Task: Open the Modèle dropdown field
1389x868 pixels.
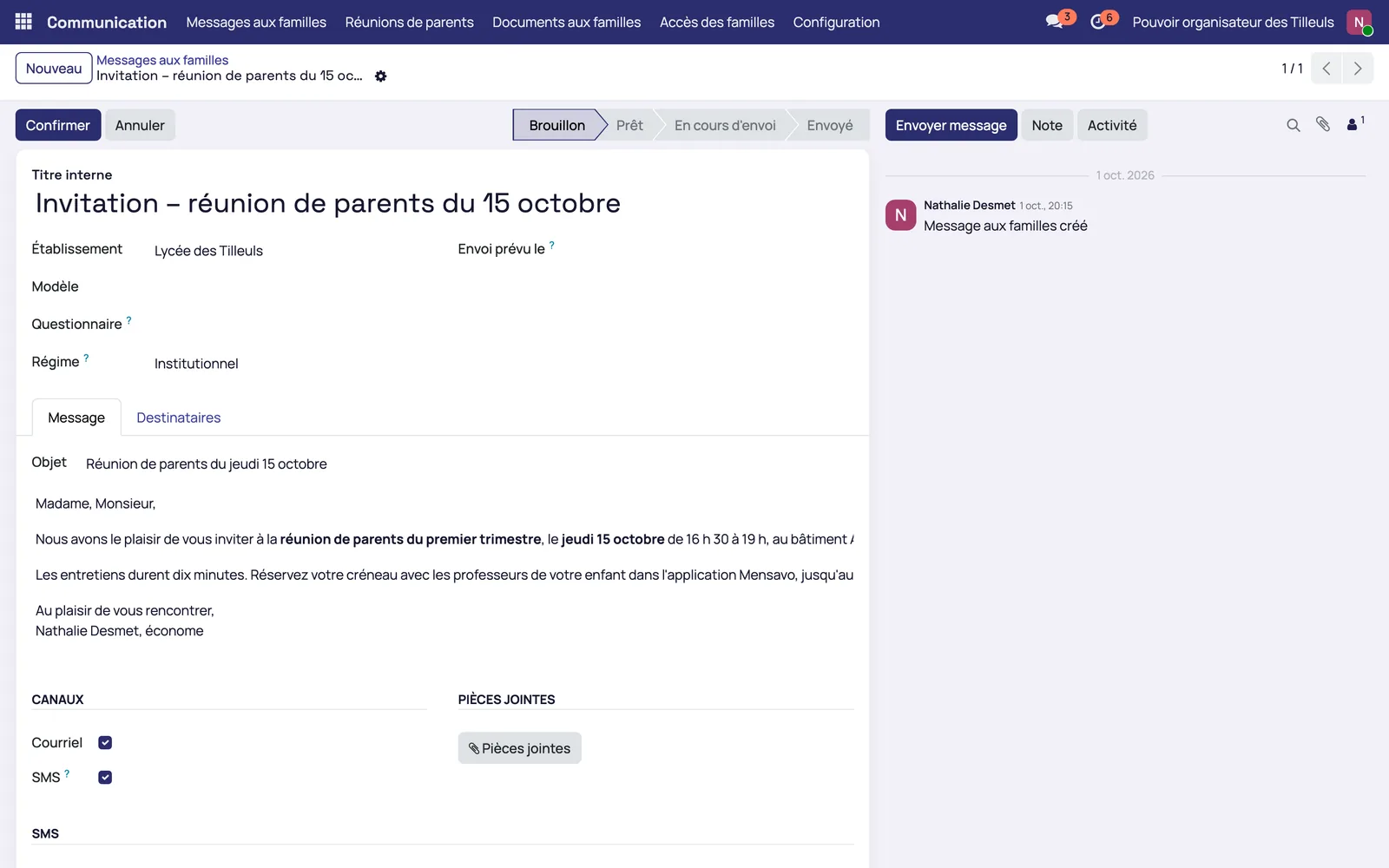Action: click(290, 287)
